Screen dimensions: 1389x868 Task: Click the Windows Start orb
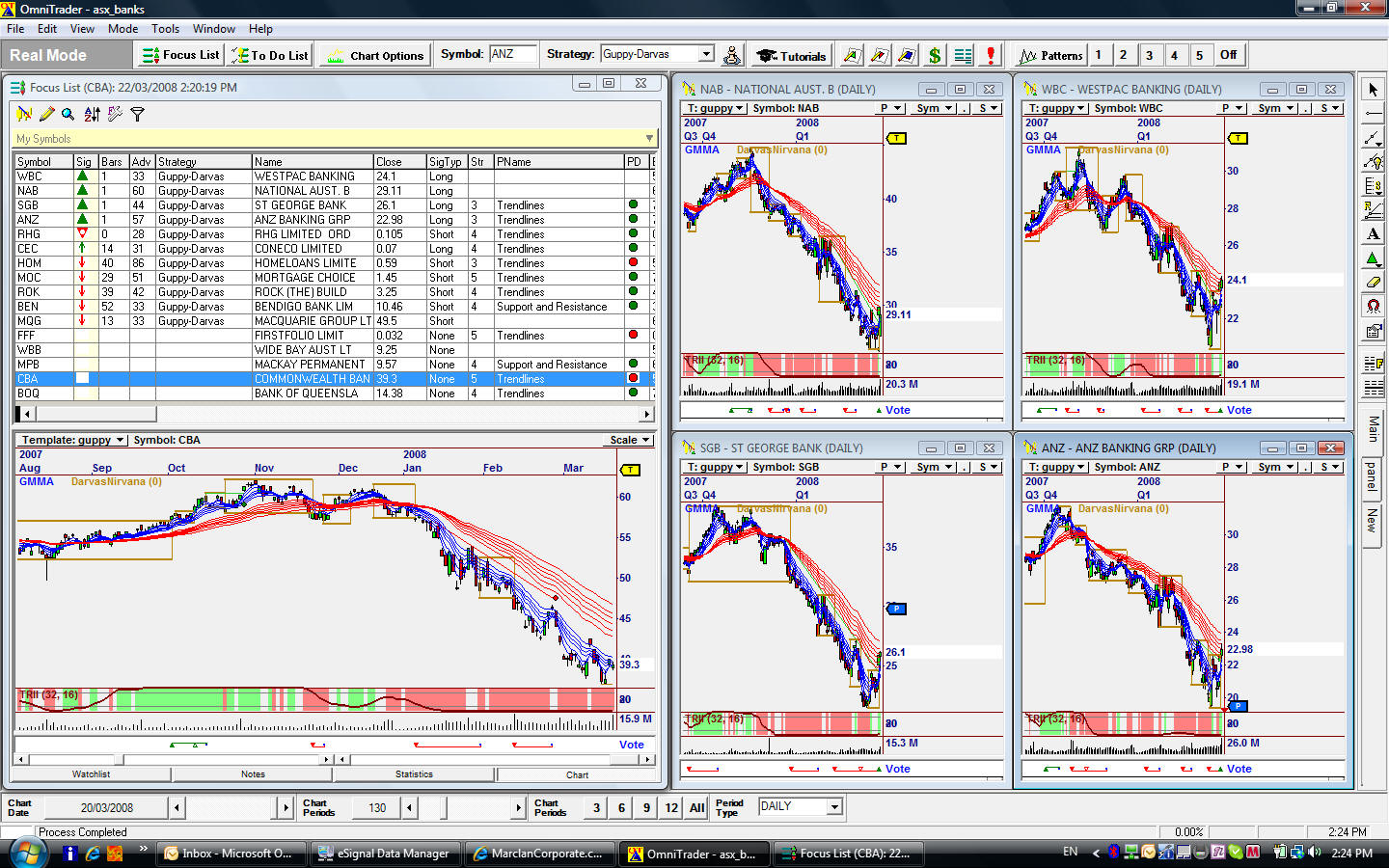click(x=28, y=853)
